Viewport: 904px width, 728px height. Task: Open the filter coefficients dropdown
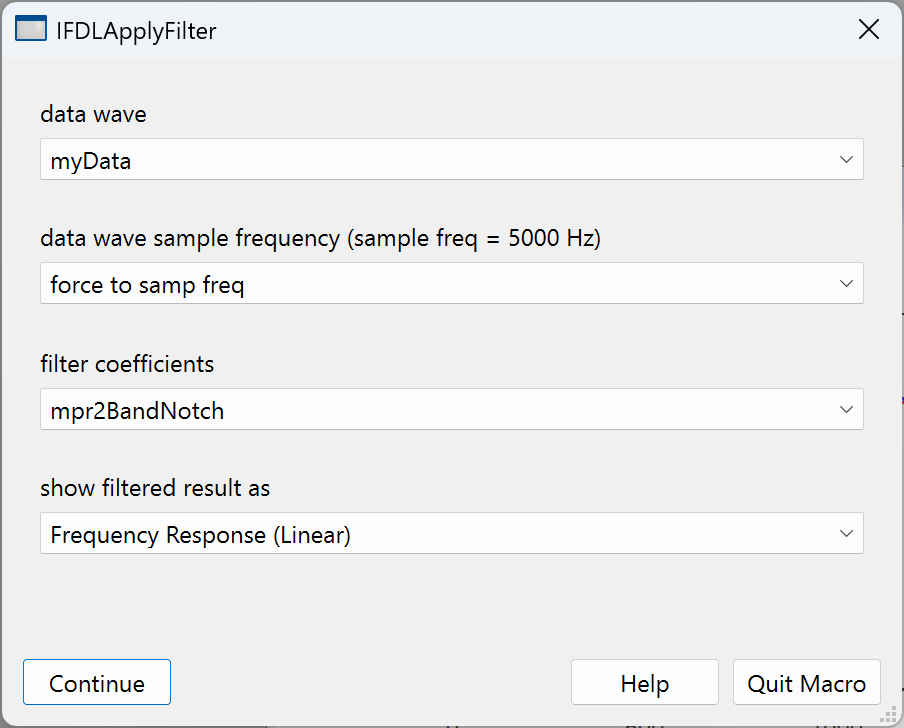pyautogui.click(x=450, y=409)
